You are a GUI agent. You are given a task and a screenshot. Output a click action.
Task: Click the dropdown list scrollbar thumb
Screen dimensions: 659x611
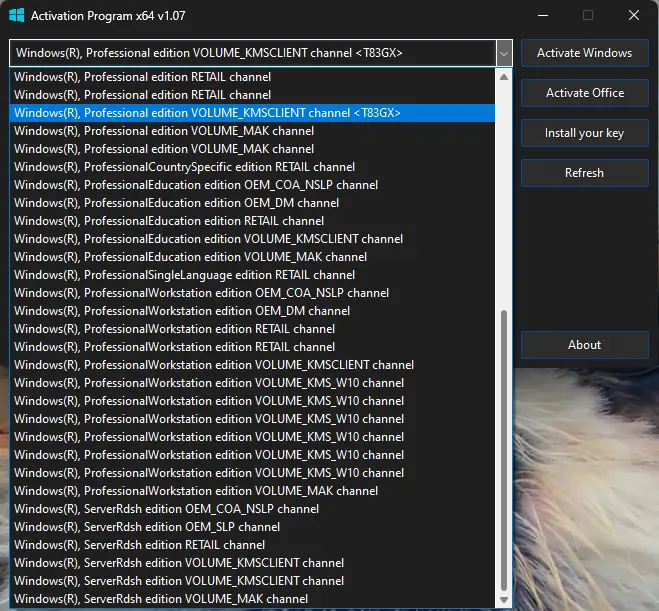pos(504,450)
